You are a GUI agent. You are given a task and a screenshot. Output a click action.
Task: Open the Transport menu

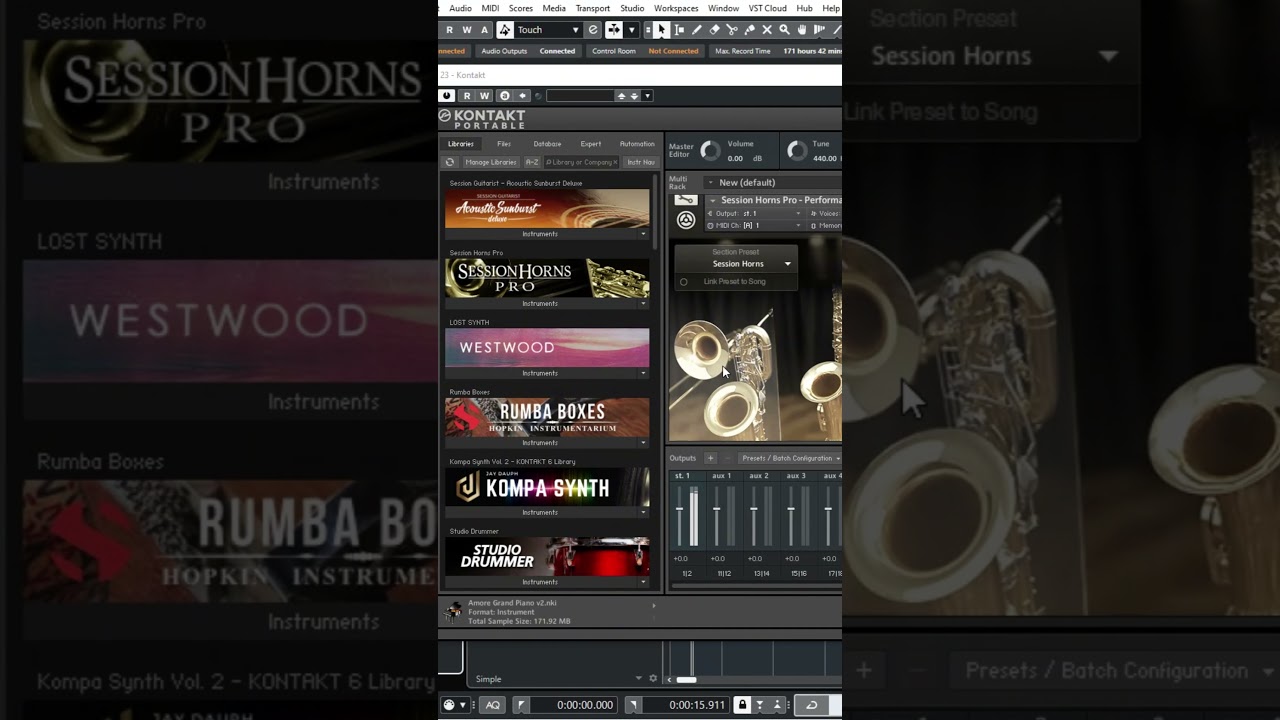[592, 8]
